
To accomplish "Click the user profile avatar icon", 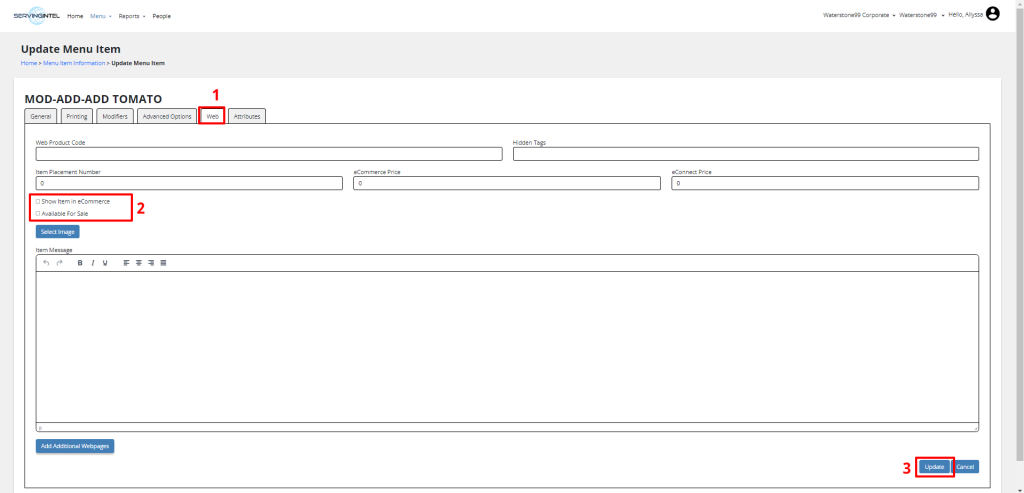I will [992, 14].
